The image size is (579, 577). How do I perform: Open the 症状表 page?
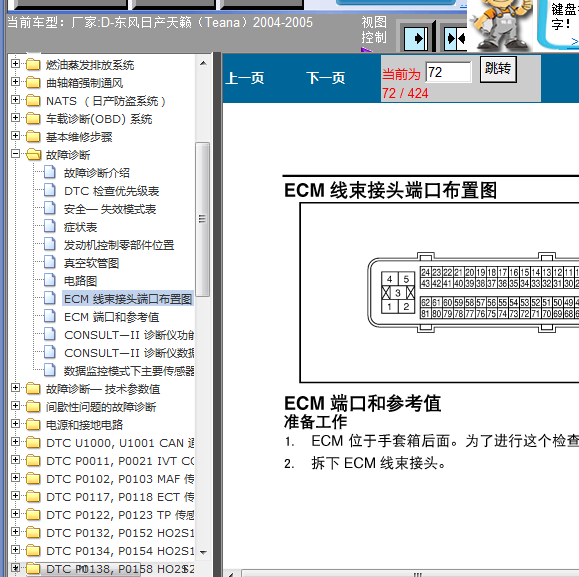[x=80, y=227]
